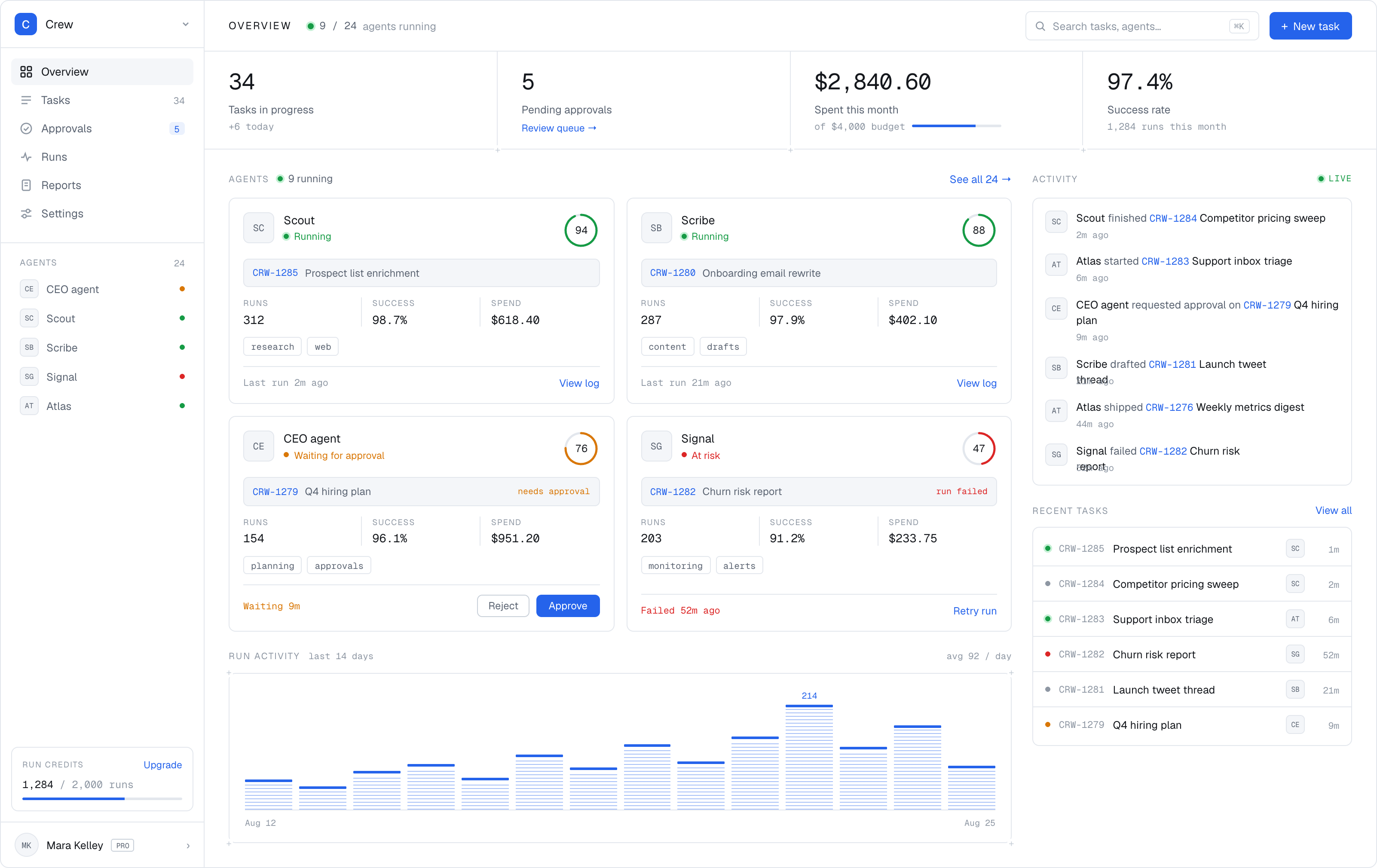Image resolution: width=1377 pixels, height=868 pixels.
Task: Click the Scribe score ring showing 88
Action: pyautogui.click(x=979, y=230)
